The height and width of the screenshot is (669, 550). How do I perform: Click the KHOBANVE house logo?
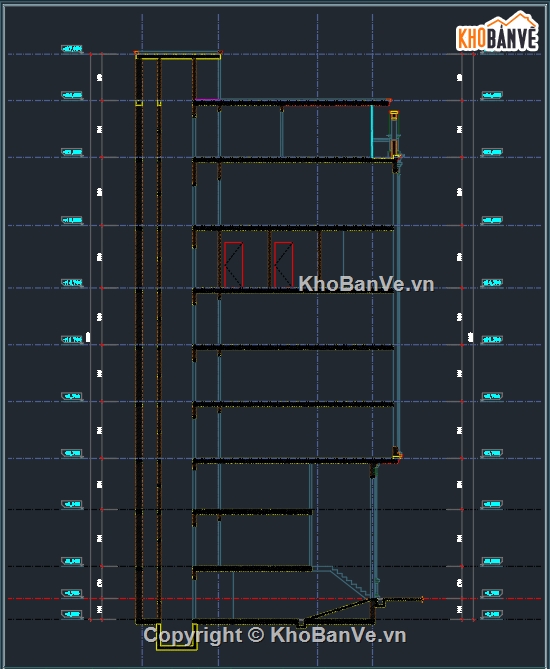coord(497,32)
